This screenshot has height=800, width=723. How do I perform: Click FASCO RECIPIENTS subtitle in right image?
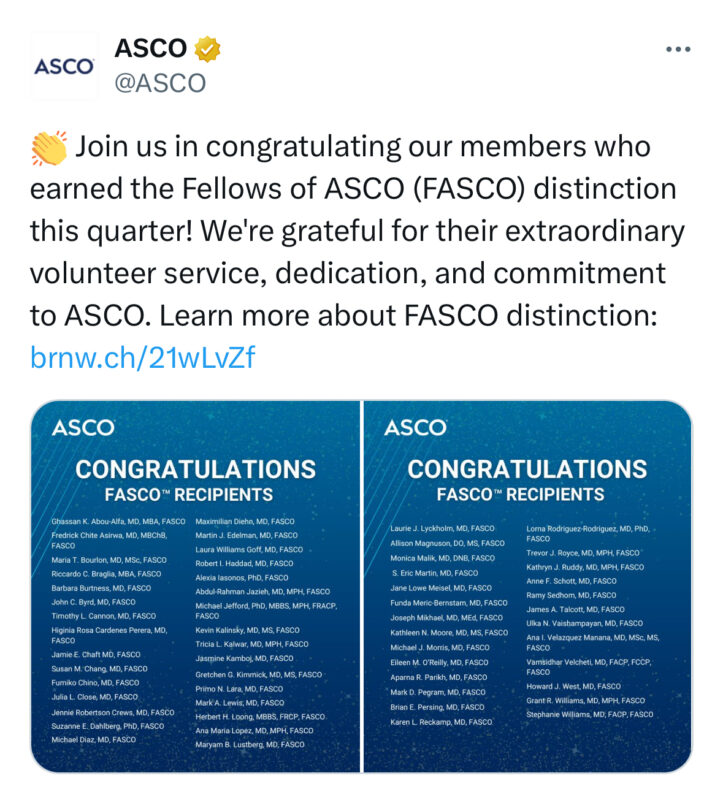tap(520, 494)
